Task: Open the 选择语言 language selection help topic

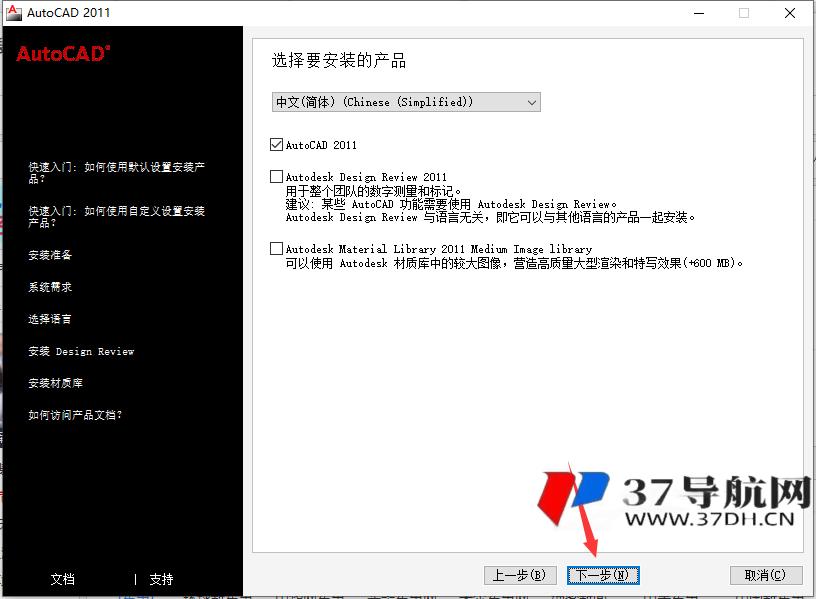Action: pos(51,319)
